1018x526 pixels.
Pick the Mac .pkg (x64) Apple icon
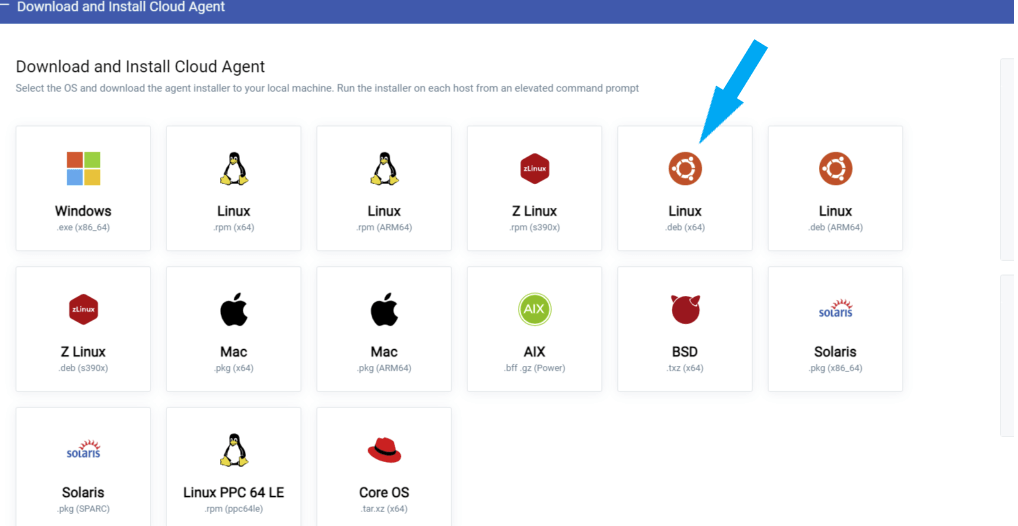tap(234, 309)
